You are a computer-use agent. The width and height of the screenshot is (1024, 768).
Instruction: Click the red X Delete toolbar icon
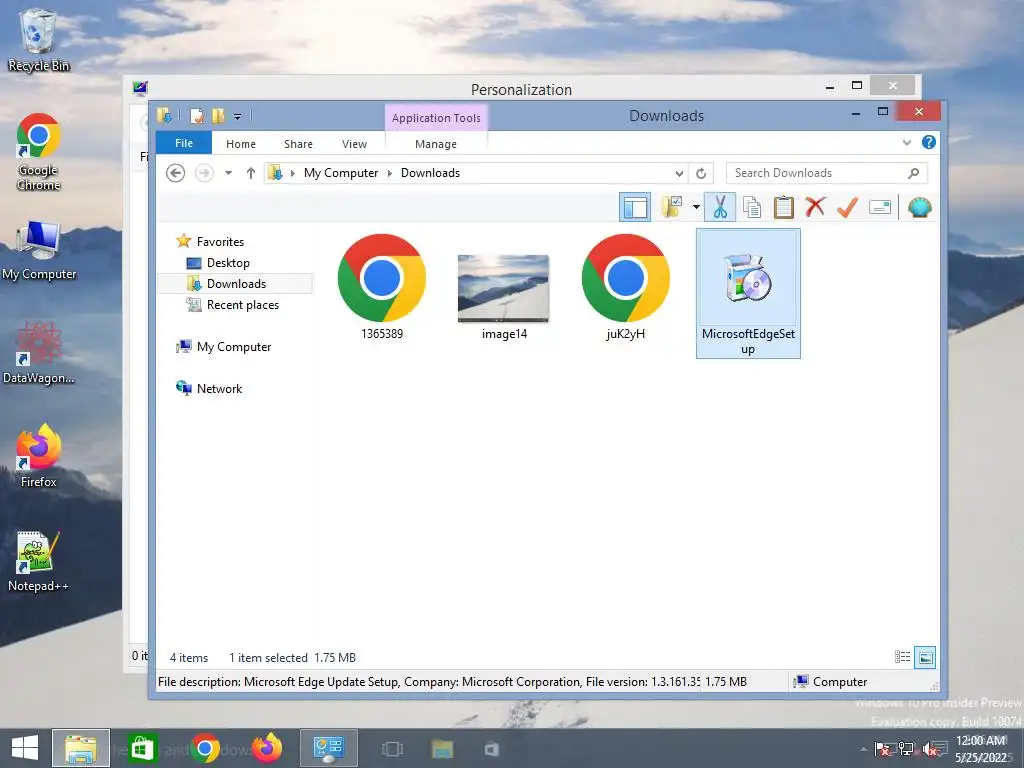(815, 207)
